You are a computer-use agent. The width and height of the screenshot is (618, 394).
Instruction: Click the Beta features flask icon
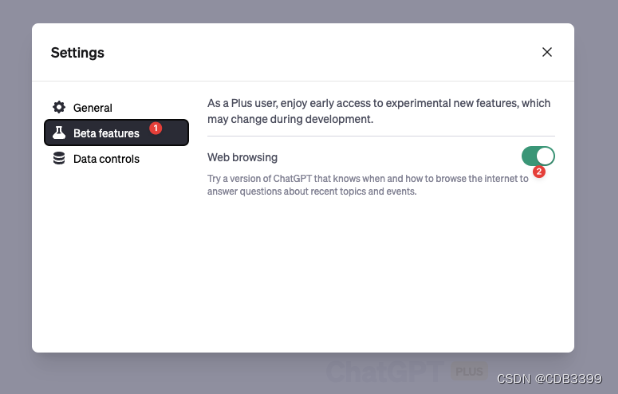pyautogui.click(x=59, y=133)
